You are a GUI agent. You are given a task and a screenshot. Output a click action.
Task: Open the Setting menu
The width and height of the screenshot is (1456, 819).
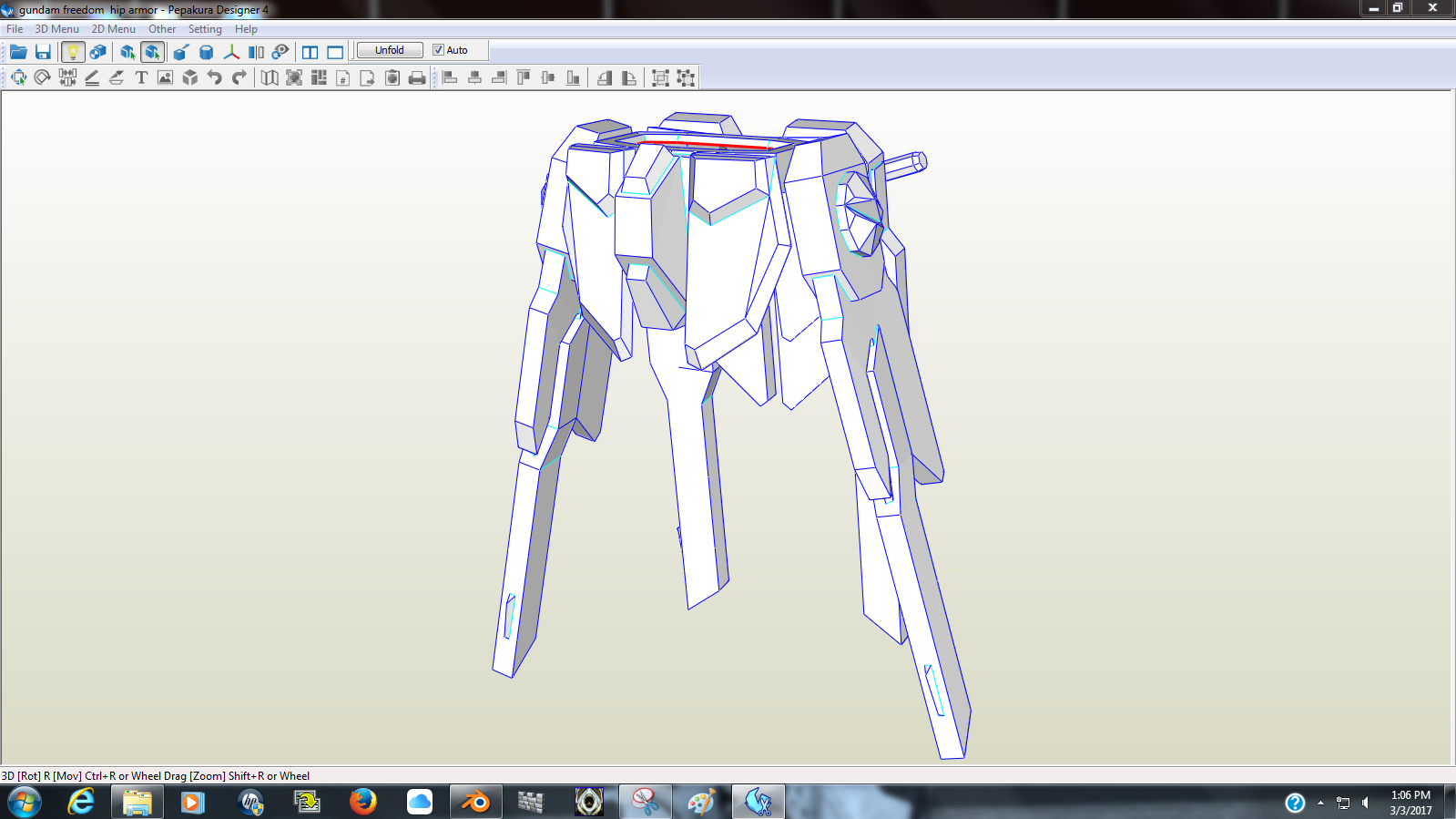pos(205,29)
